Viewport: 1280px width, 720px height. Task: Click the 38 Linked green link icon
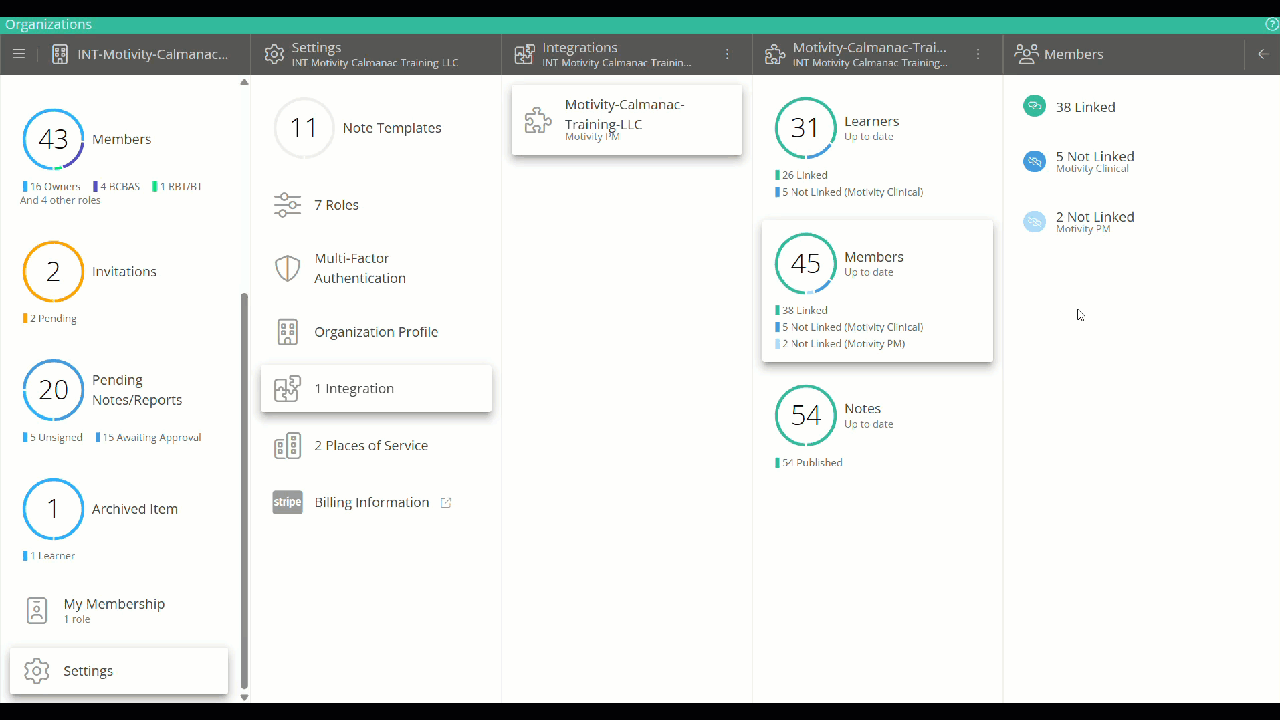[1034, 107]
